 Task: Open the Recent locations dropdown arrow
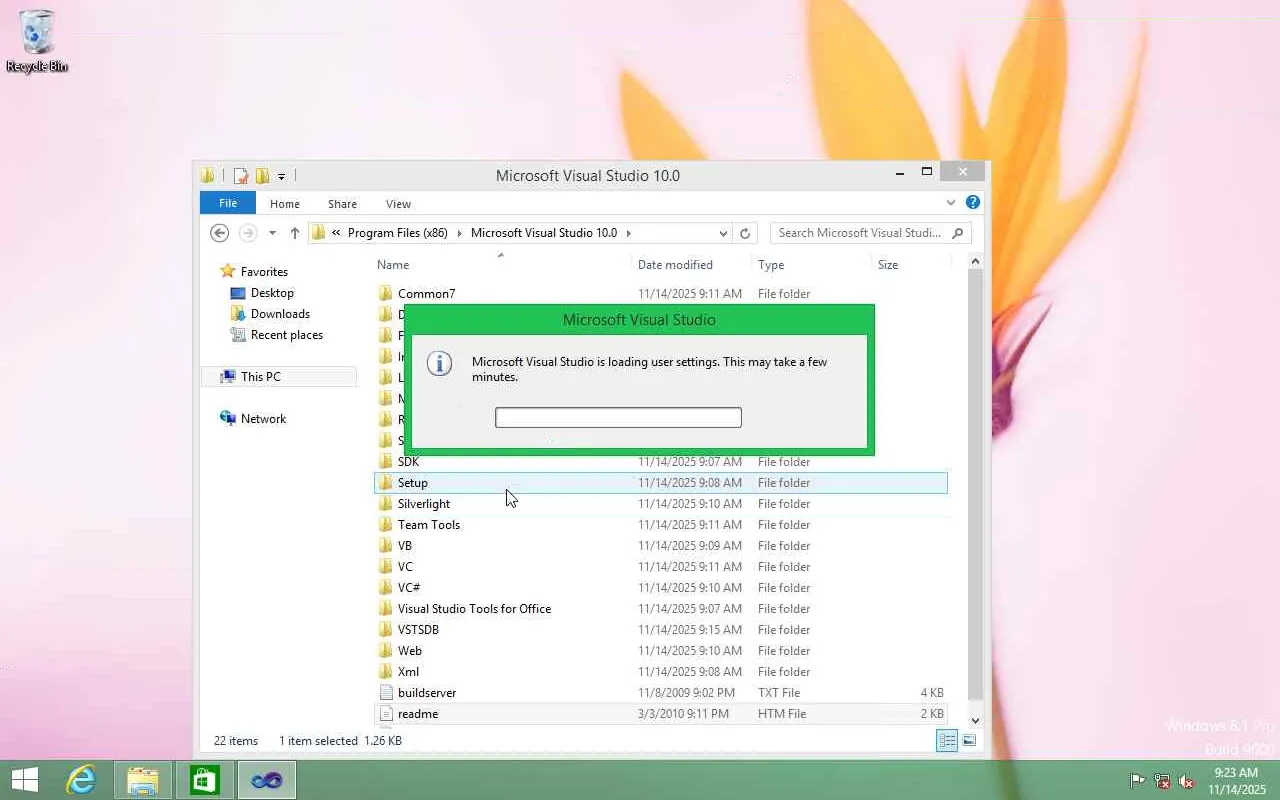click(272, 233)
